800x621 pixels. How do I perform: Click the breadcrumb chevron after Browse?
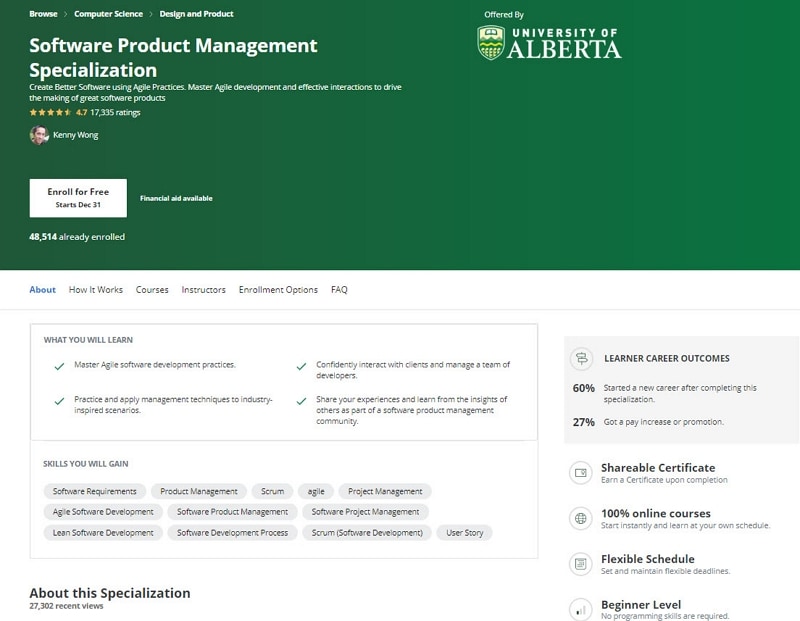pos(65,14)
